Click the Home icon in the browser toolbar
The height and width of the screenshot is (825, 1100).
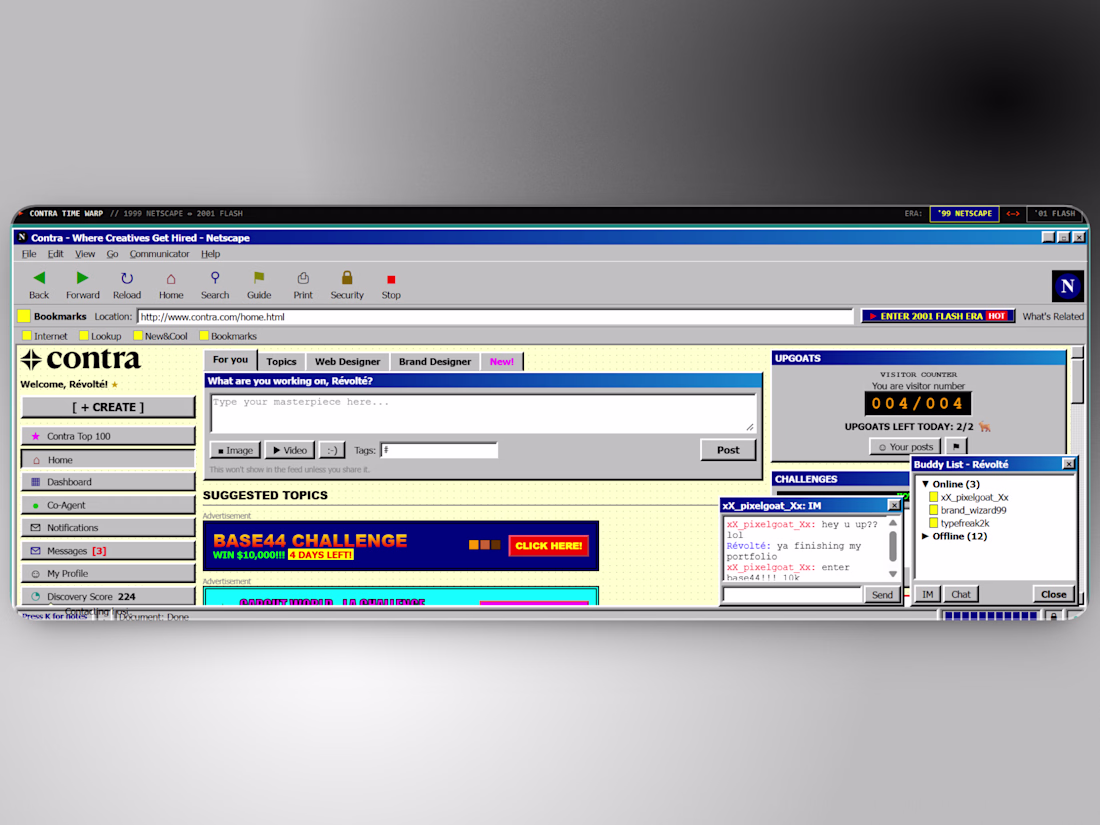170,279
